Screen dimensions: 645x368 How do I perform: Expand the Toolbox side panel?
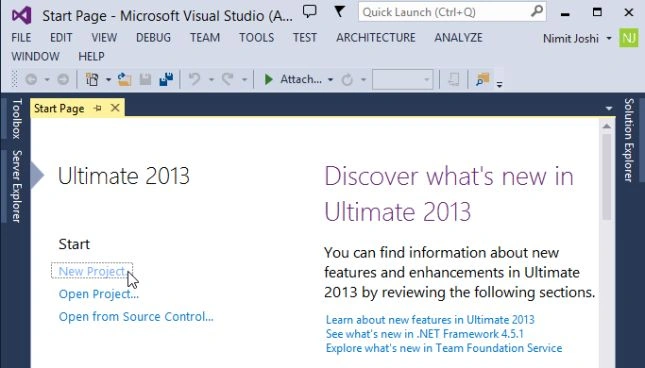coord(16,118)
